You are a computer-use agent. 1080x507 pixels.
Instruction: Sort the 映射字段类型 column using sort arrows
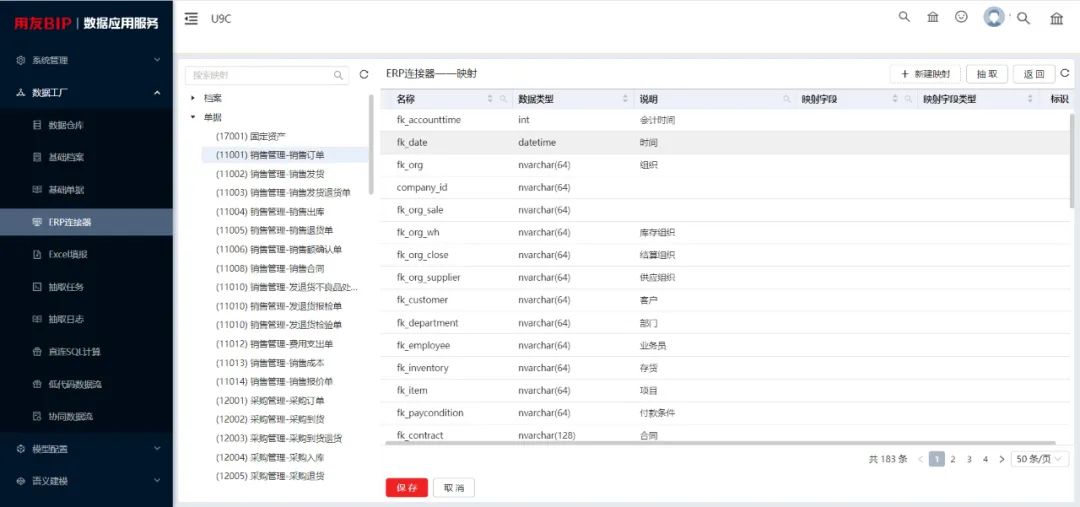tap(1030, 99)
